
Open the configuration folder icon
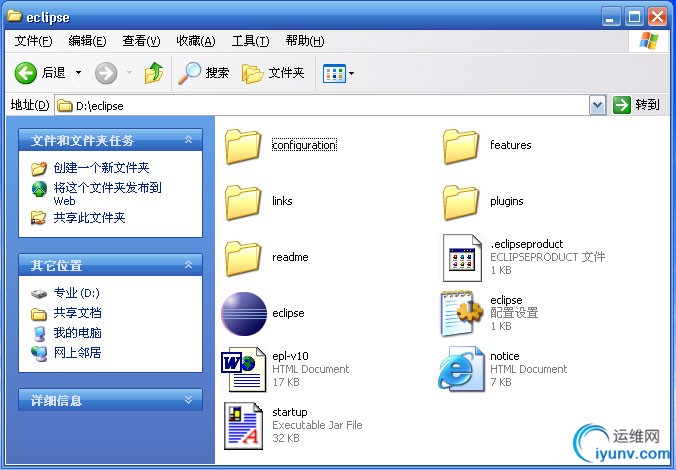243,146
